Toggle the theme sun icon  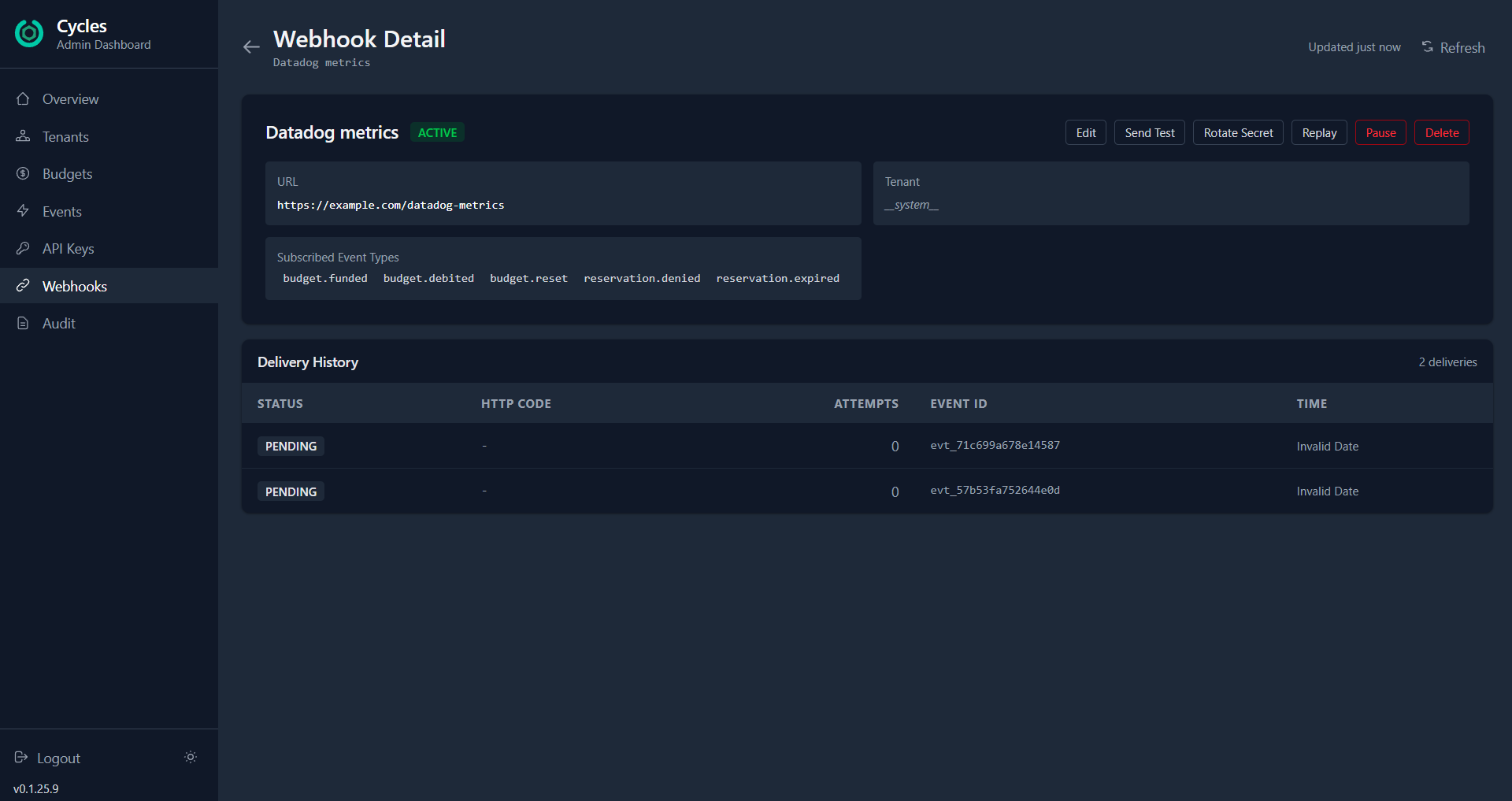tap(190, 757)
